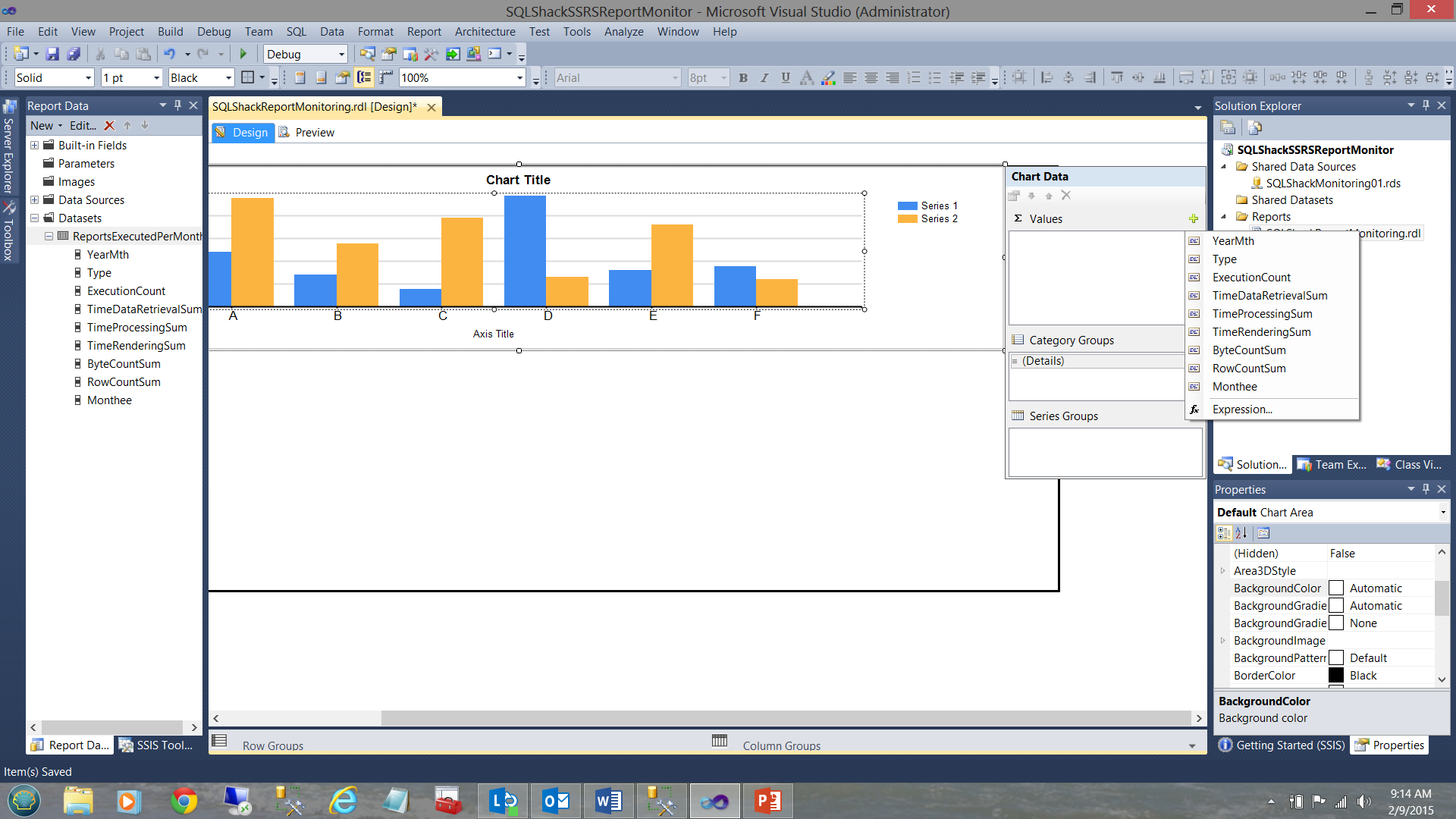Click the Expression fx icon in field list

1194,409
